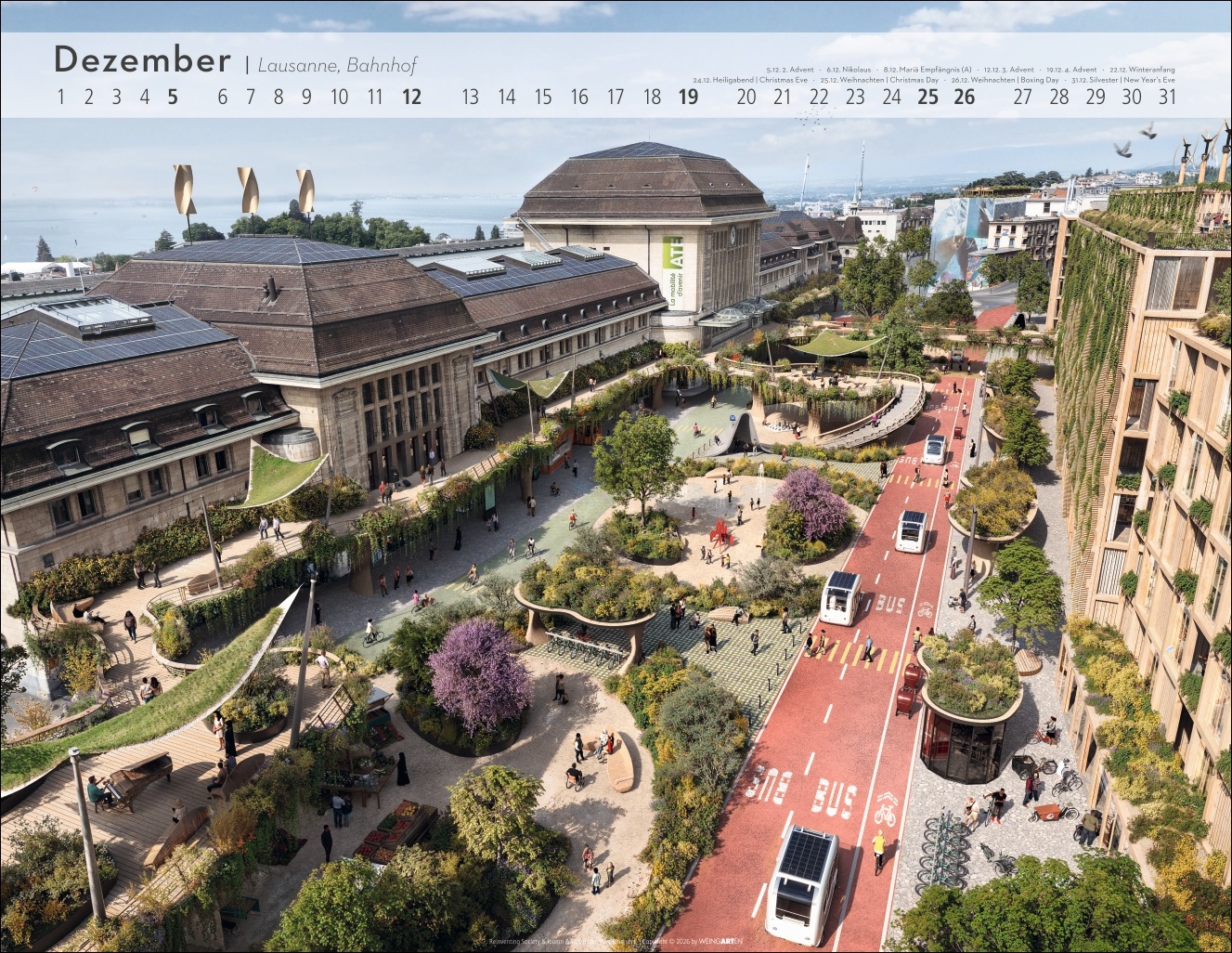Choose the bold date 12
The image size is (1232, 953).
[411, 97]
